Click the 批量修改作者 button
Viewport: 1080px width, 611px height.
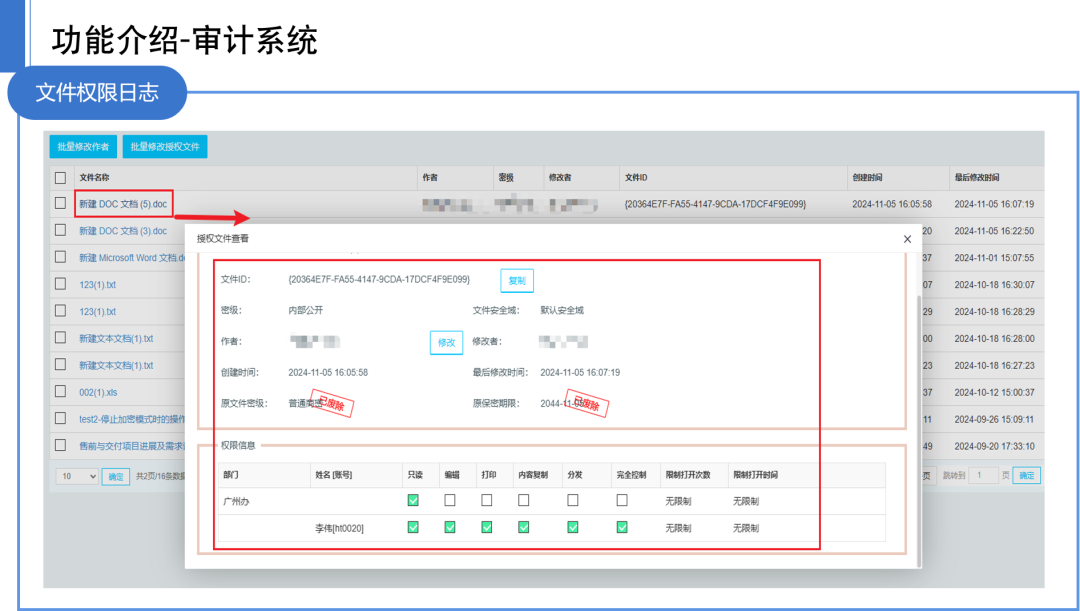point(83,147)
